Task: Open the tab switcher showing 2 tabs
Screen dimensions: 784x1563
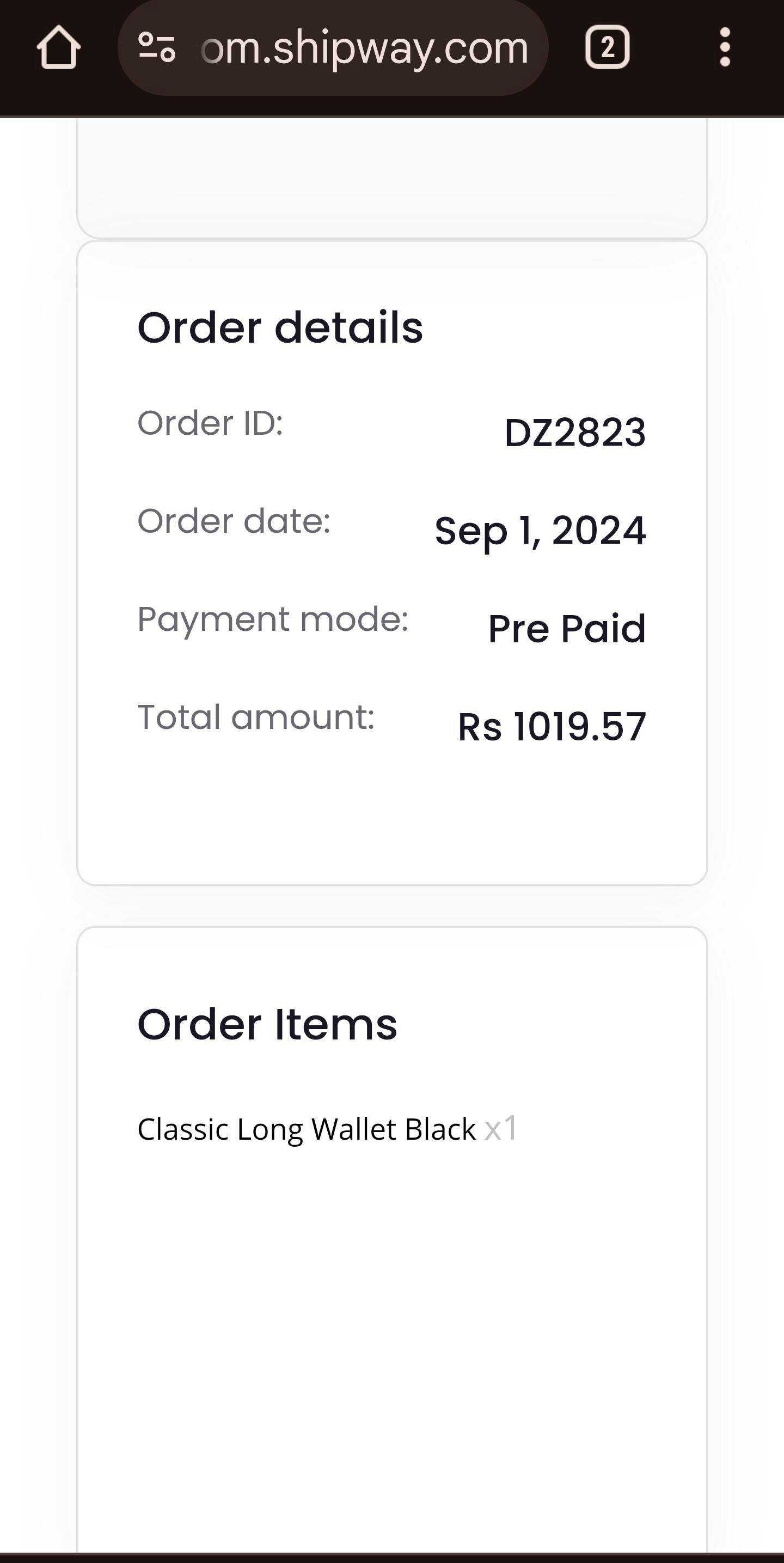Action: click(x=607, y=47)
